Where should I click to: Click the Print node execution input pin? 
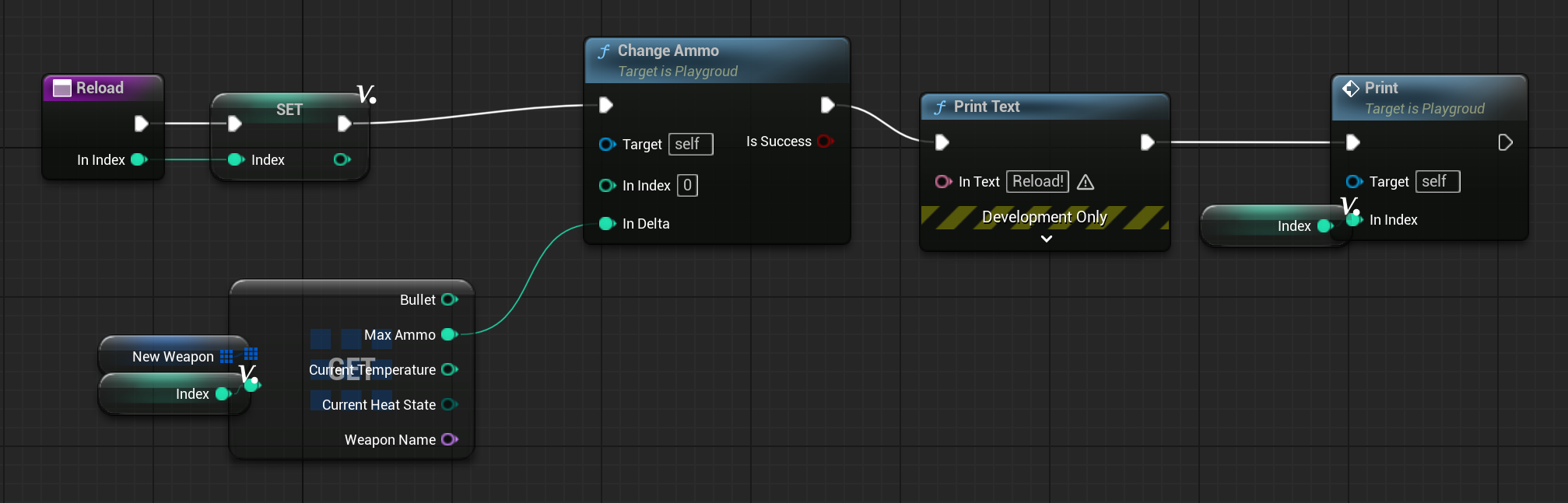pos(1352,142)
